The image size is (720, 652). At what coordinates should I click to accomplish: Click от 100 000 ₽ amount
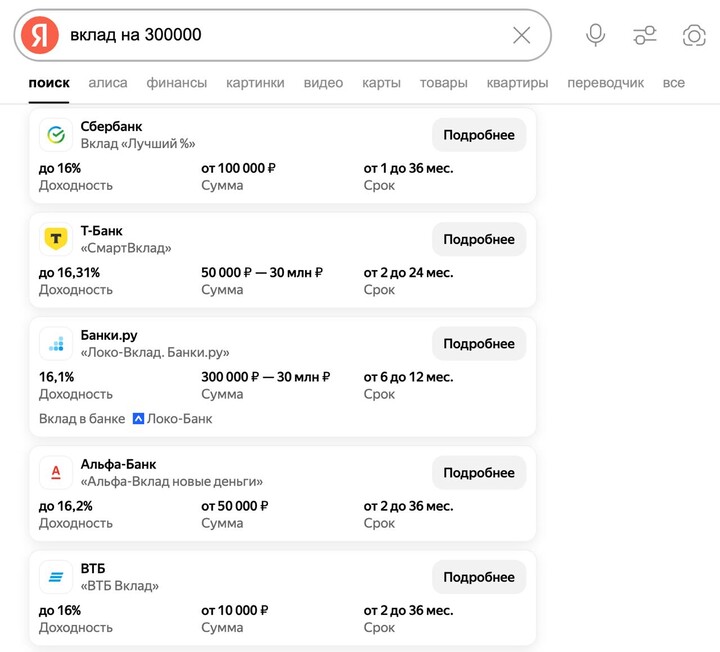click(238, 169)
